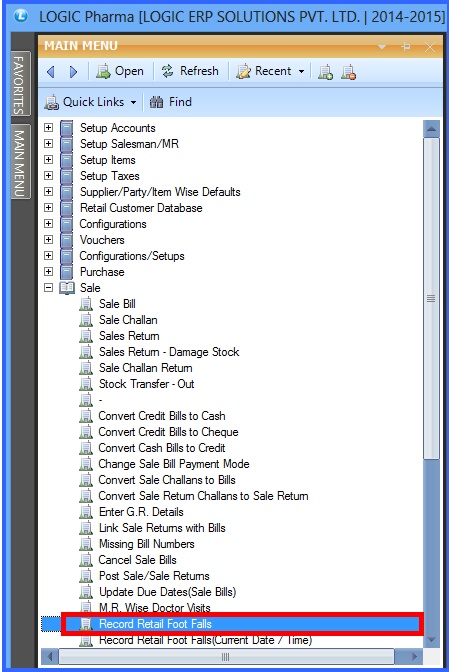Click the LOGIC Pharma application logo icon
The height and width of the screenshot is (672, 449).
coord(20,16)
